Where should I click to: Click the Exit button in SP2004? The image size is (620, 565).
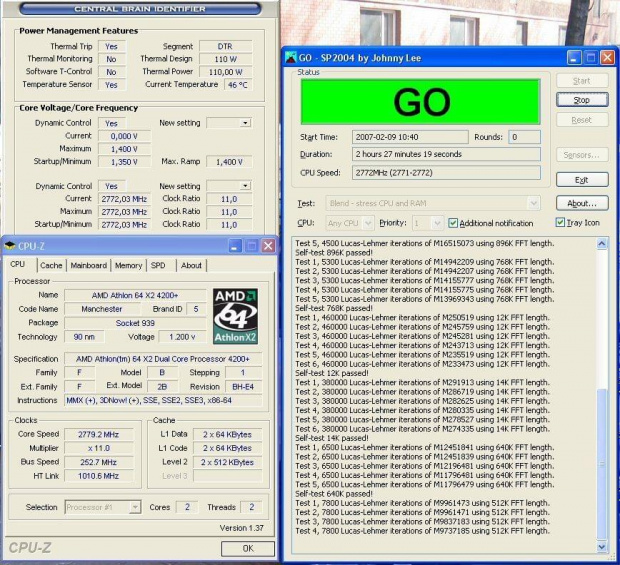coord(582,180)
